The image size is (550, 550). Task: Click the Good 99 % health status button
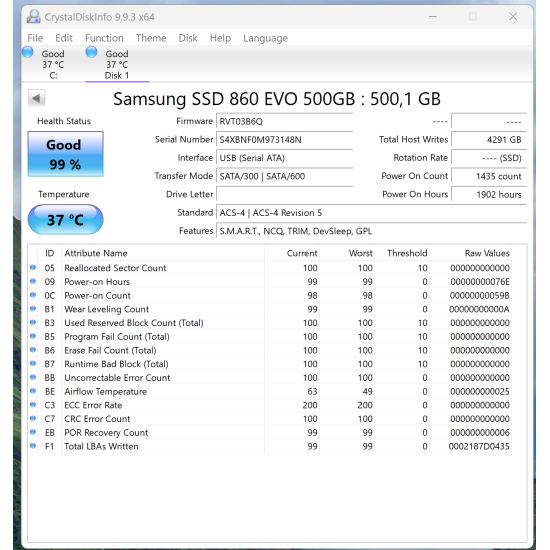pyautogui.click(x=65, y=154)
